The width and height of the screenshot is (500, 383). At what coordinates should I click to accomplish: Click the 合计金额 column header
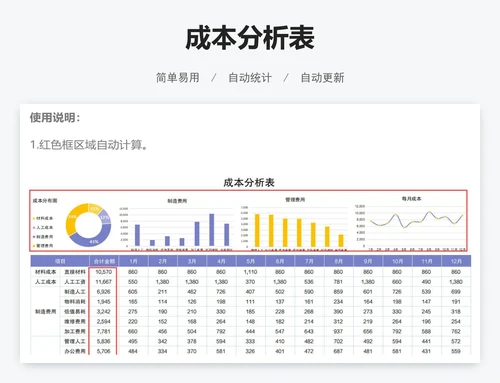[x=104, y=261]
